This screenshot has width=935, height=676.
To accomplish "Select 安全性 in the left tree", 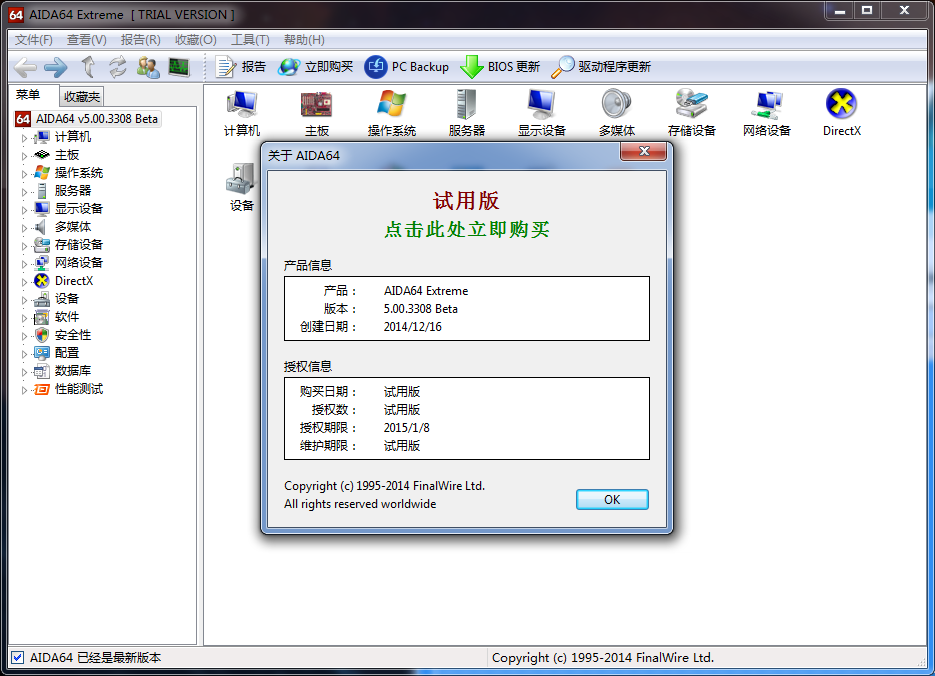I will tap(73, 335).
